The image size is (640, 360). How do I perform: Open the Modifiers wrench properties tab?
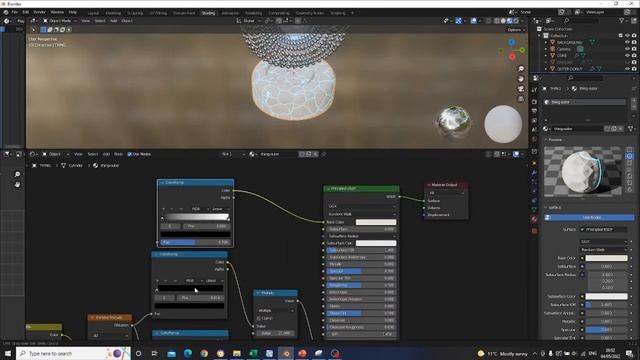[534, 173]
